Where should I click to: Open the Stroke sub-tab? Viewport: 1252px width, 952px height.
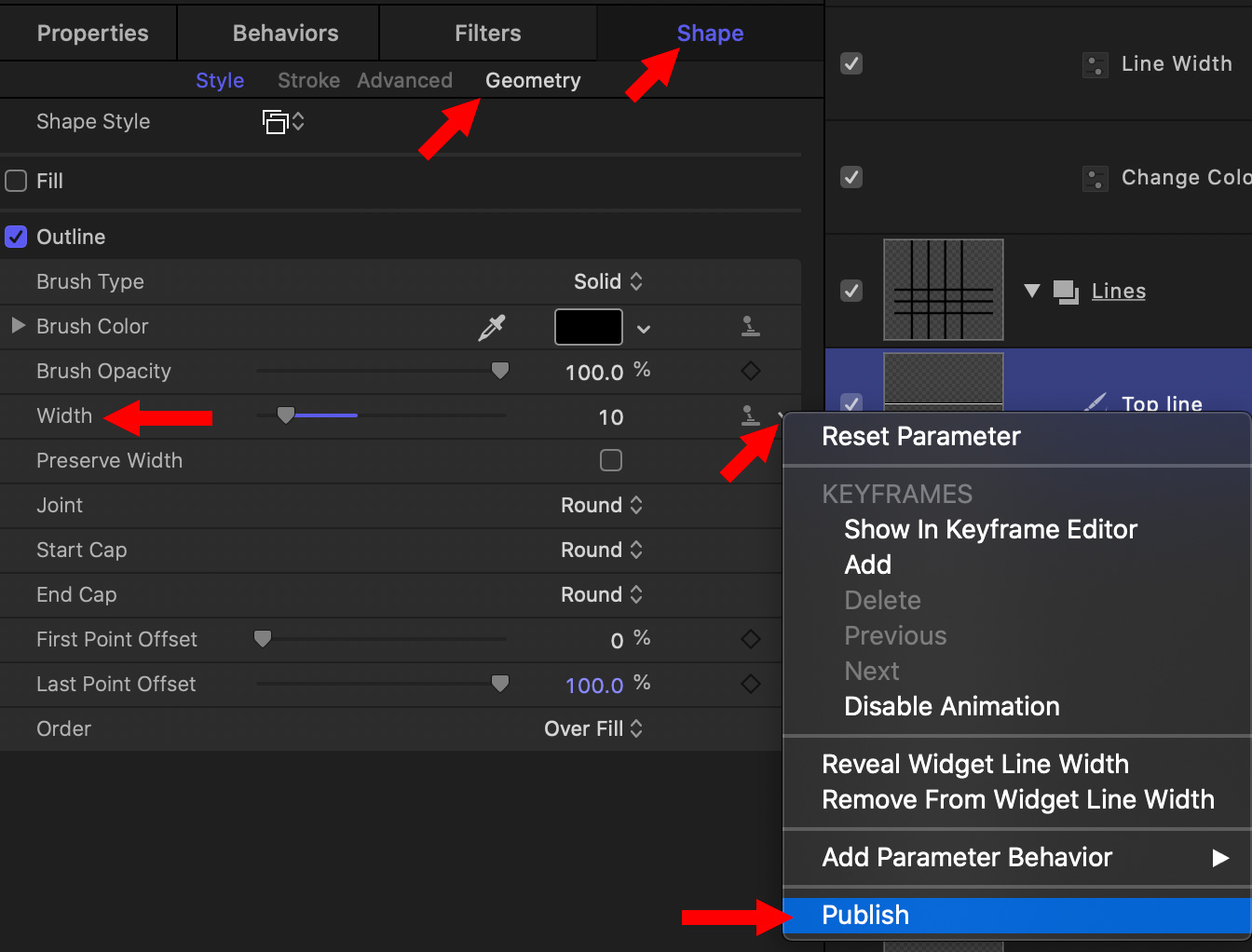point(308,81)
